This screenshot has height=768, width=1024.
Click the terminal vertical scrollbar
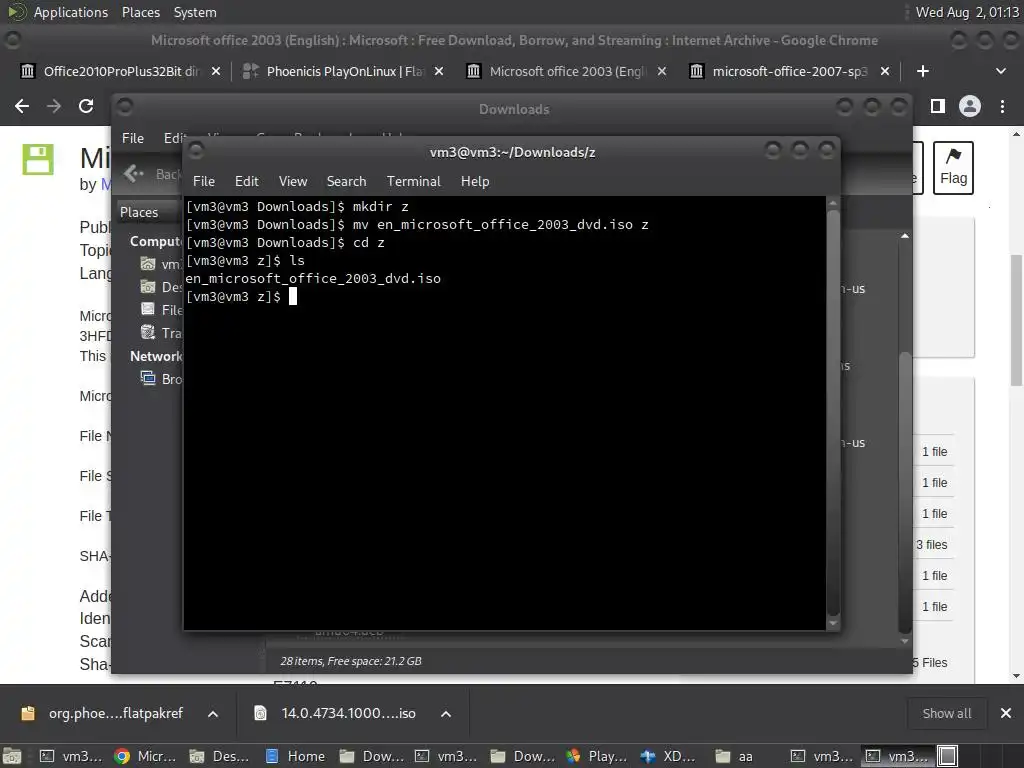(832, 411)
